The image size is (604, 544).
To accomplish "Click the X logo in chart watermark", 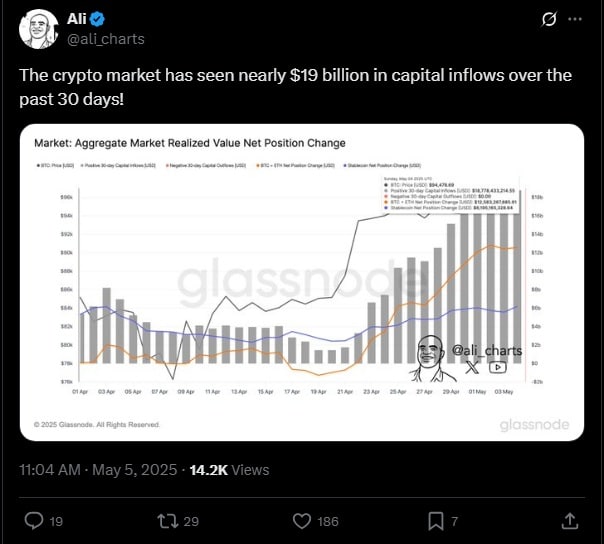I will (x=472, y=366).
